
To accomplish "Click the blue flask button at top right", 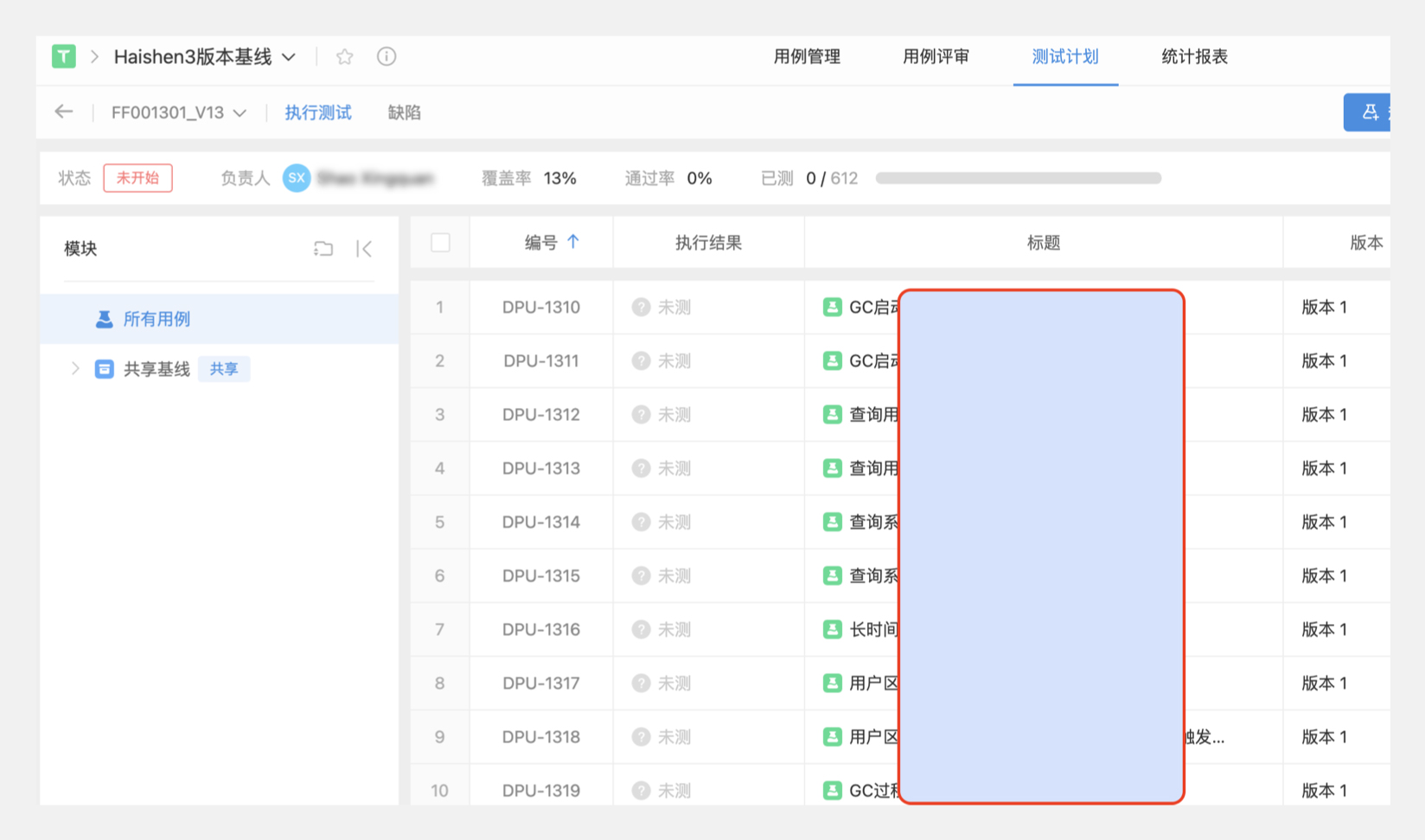I will click(x=1369, y=112).
